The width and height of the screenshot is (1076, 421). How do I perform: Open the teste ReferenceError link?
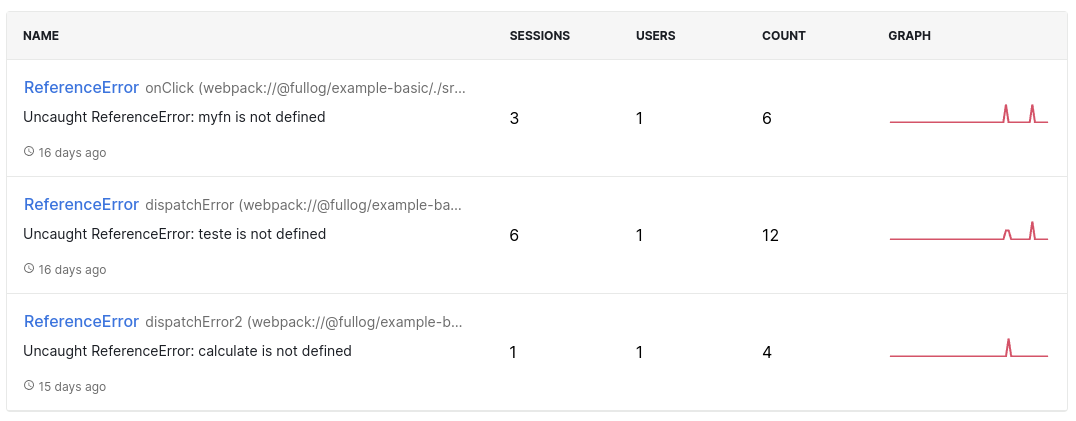pyautogui.click(x=82, y=205)
